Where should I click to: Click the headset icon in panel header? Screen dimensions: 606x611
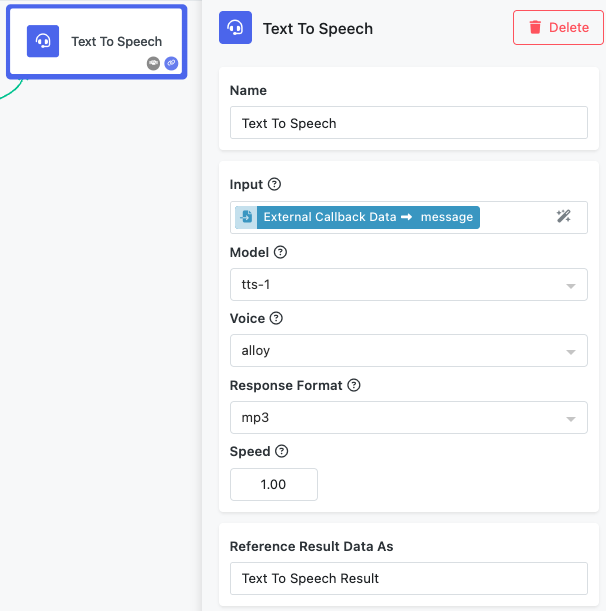tap(235, 28)
